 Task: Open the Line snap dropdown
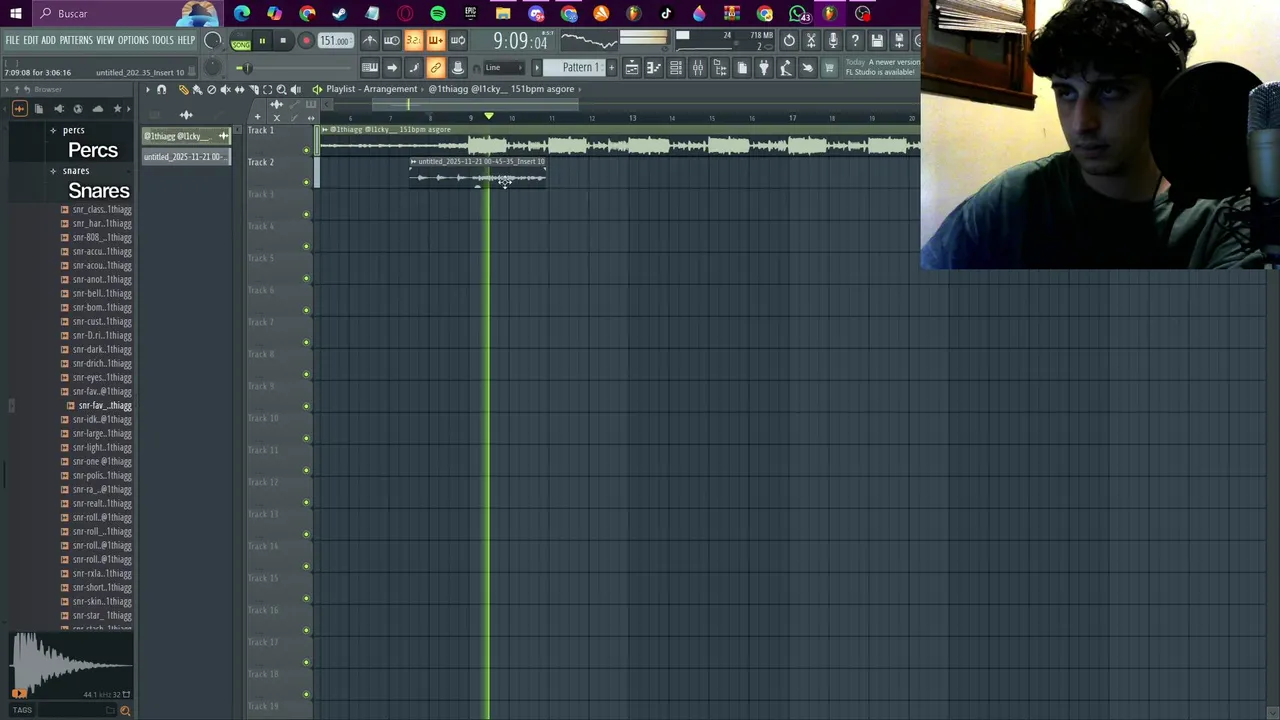pos(503,67)
